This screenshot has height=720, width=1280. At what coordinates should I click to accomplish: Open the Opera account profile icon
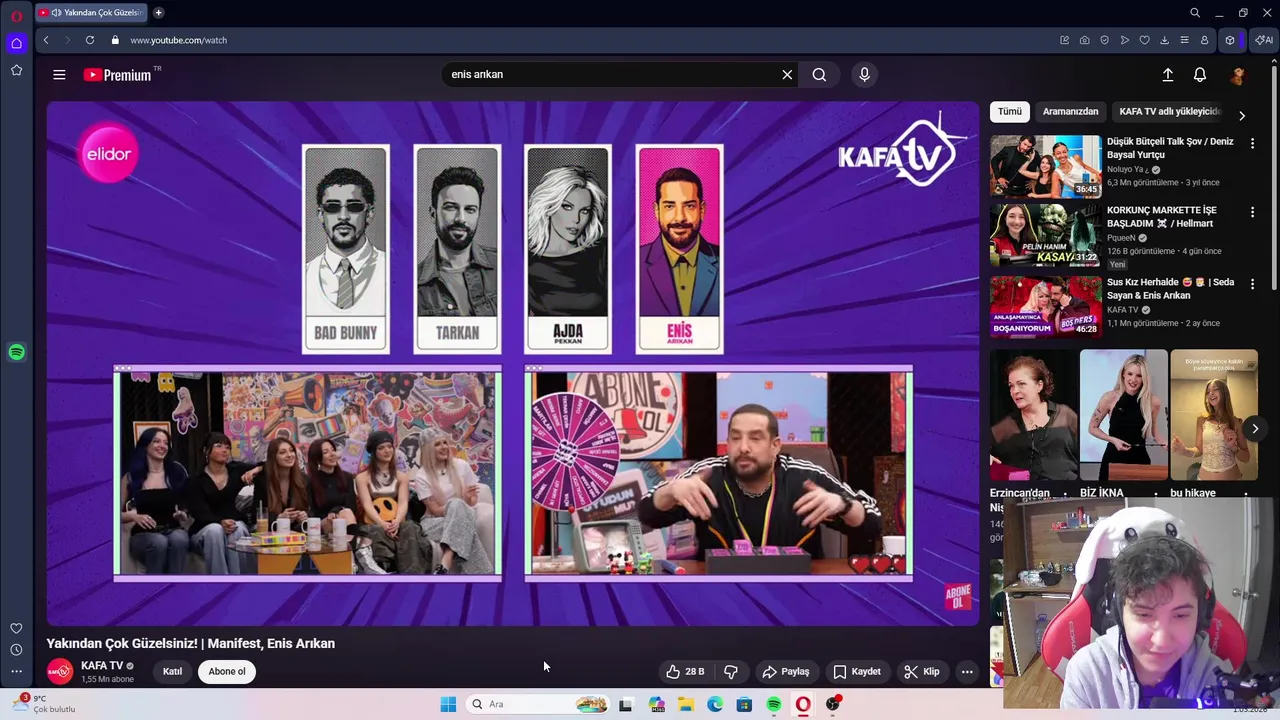pos(1205,40)
